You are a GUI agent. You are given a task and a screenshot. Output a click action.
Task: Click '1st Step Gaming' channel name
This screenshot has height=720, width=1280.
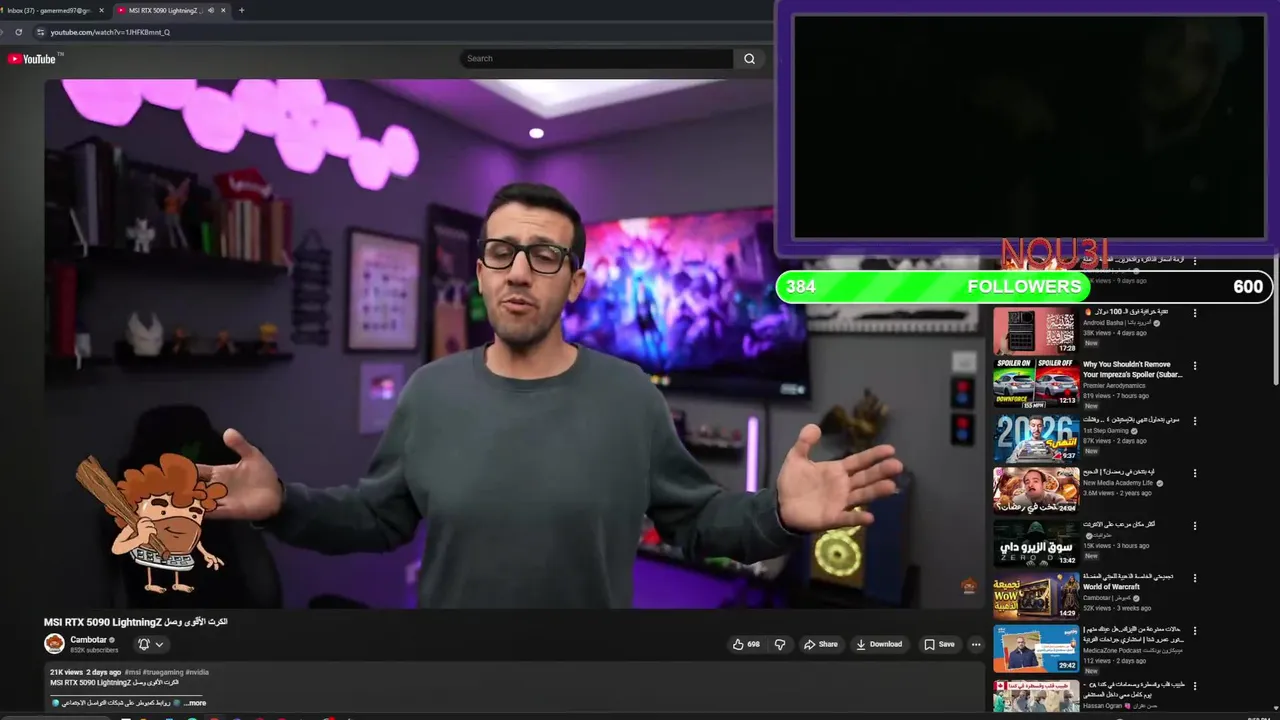[1105, 430]
